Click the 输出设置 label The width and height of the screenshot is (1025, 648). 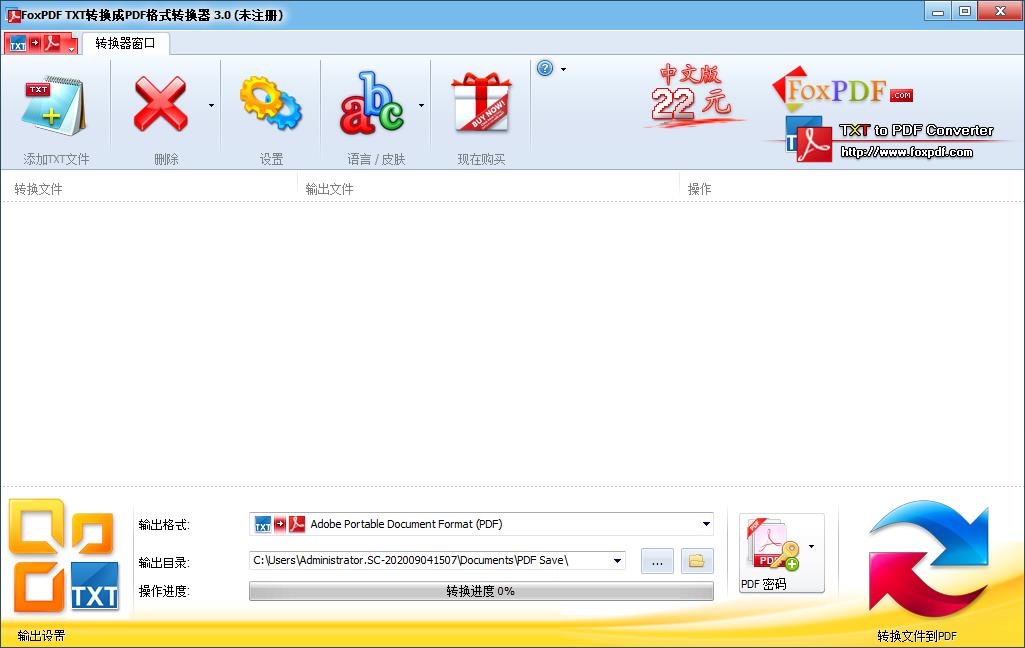(42, 636)
